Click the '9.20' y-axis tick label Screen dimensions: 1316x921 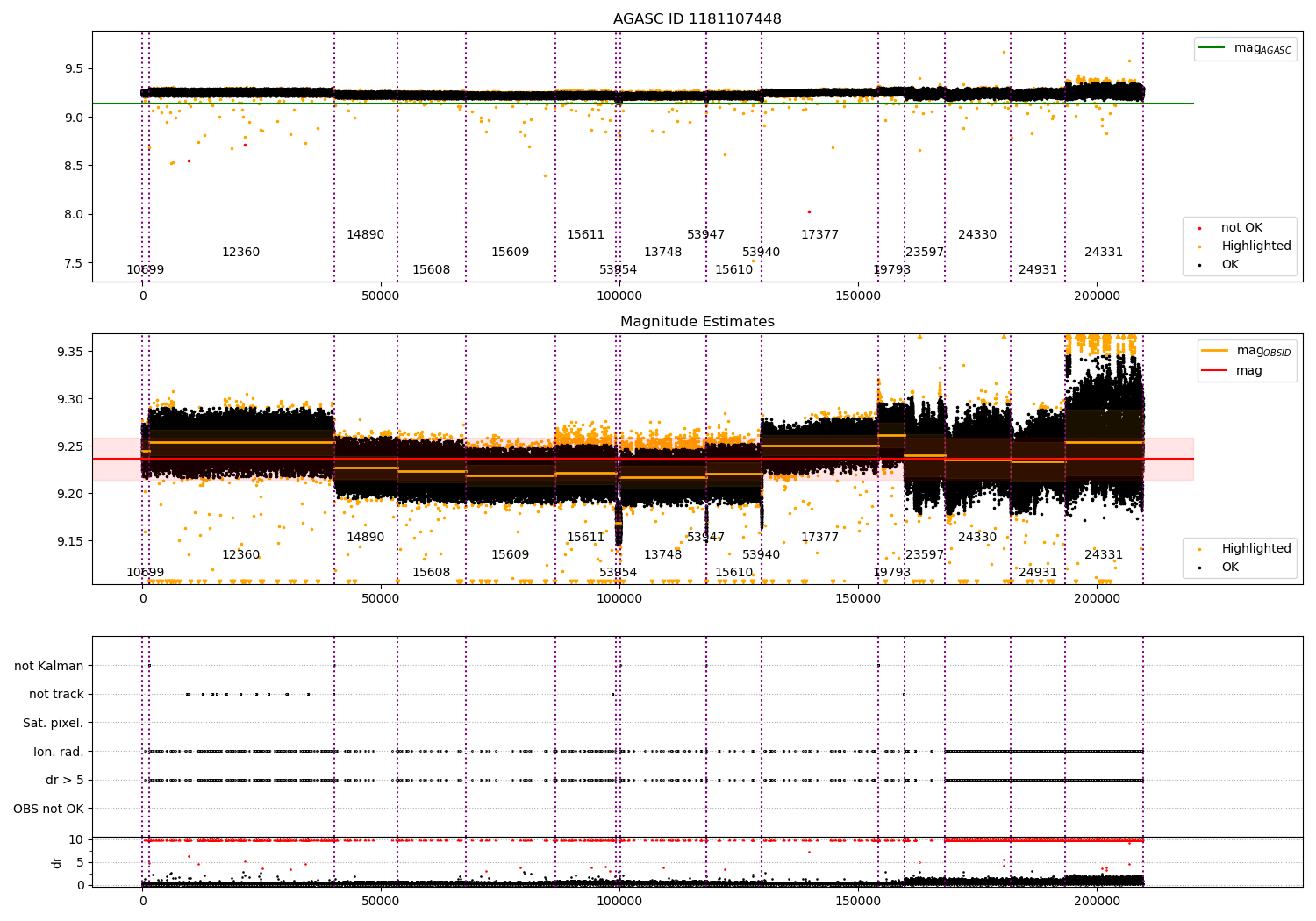tap(70, 494)
